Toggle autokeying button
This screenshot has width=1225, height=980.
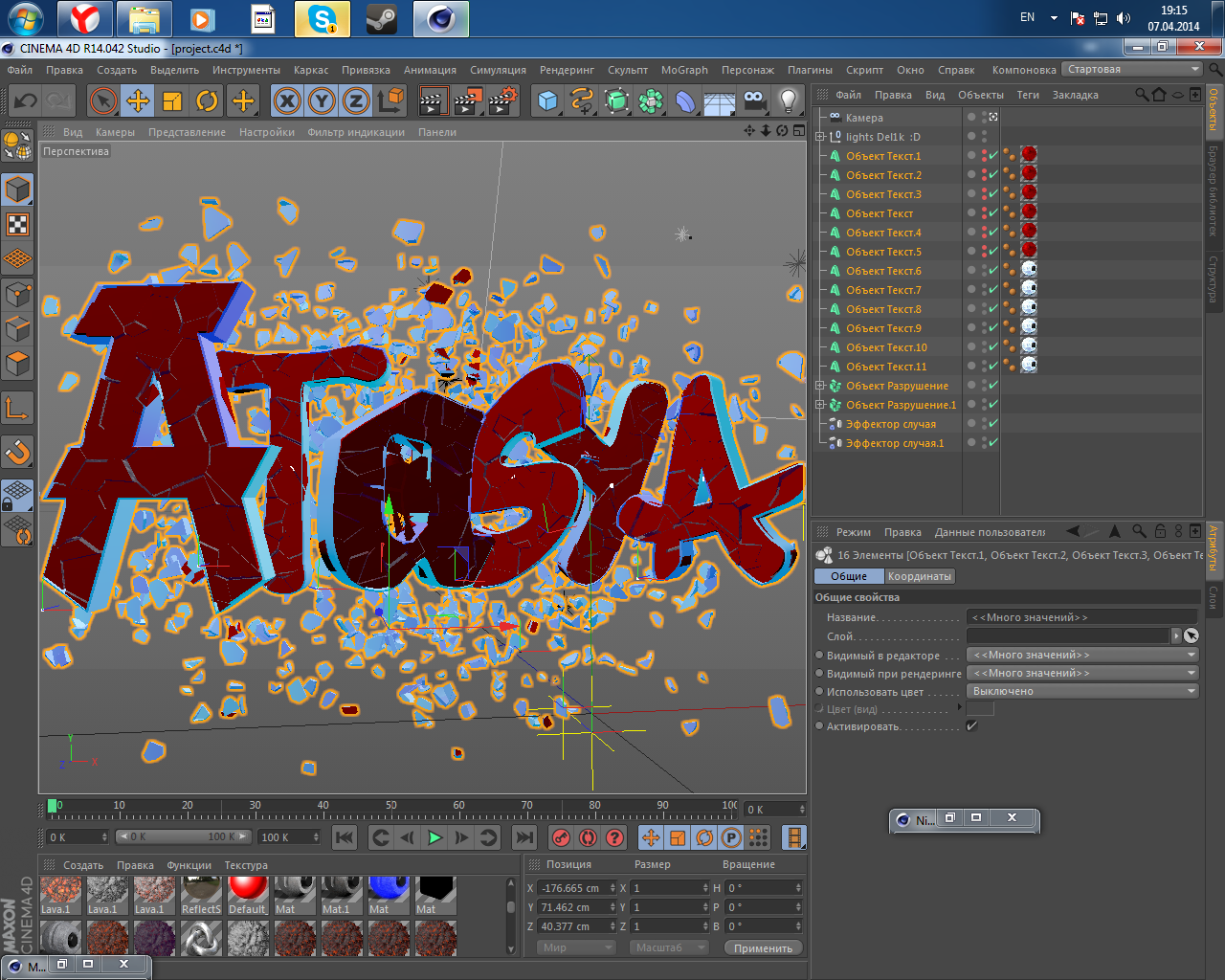[x=589, y=837]
